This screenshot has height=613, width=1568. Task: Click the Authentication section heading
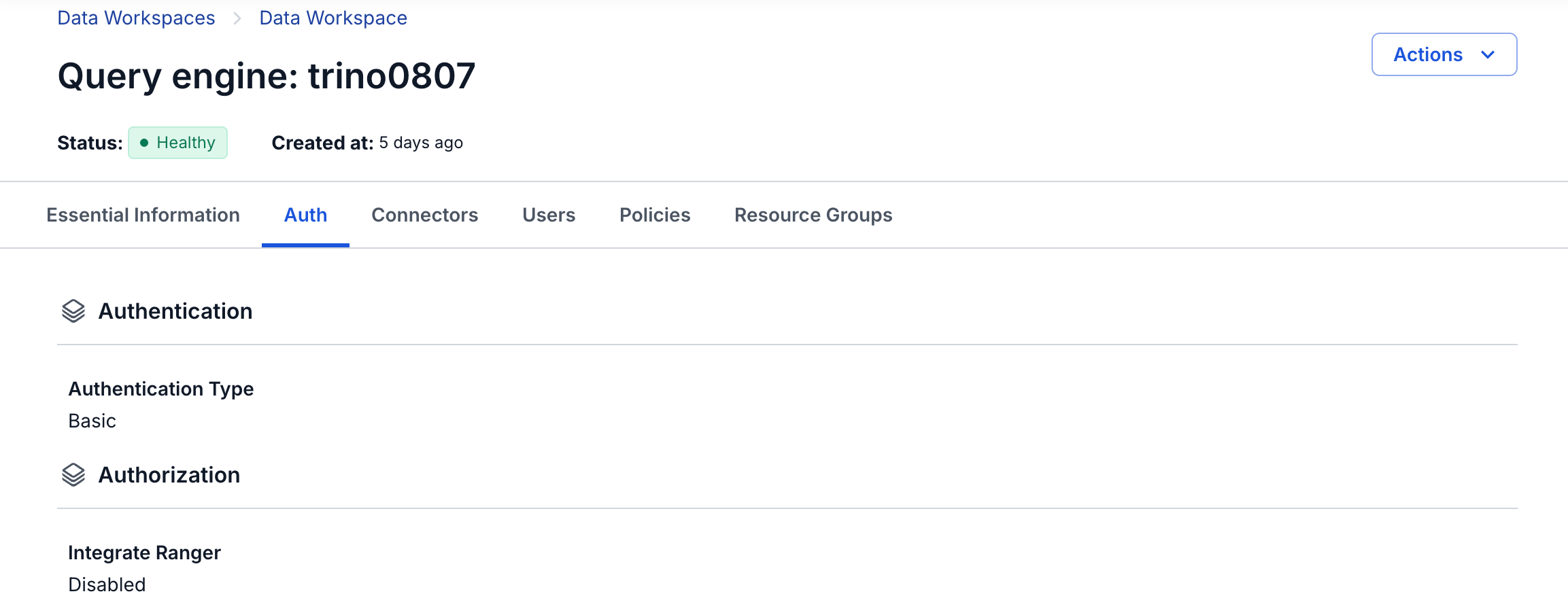click(175, 311)
